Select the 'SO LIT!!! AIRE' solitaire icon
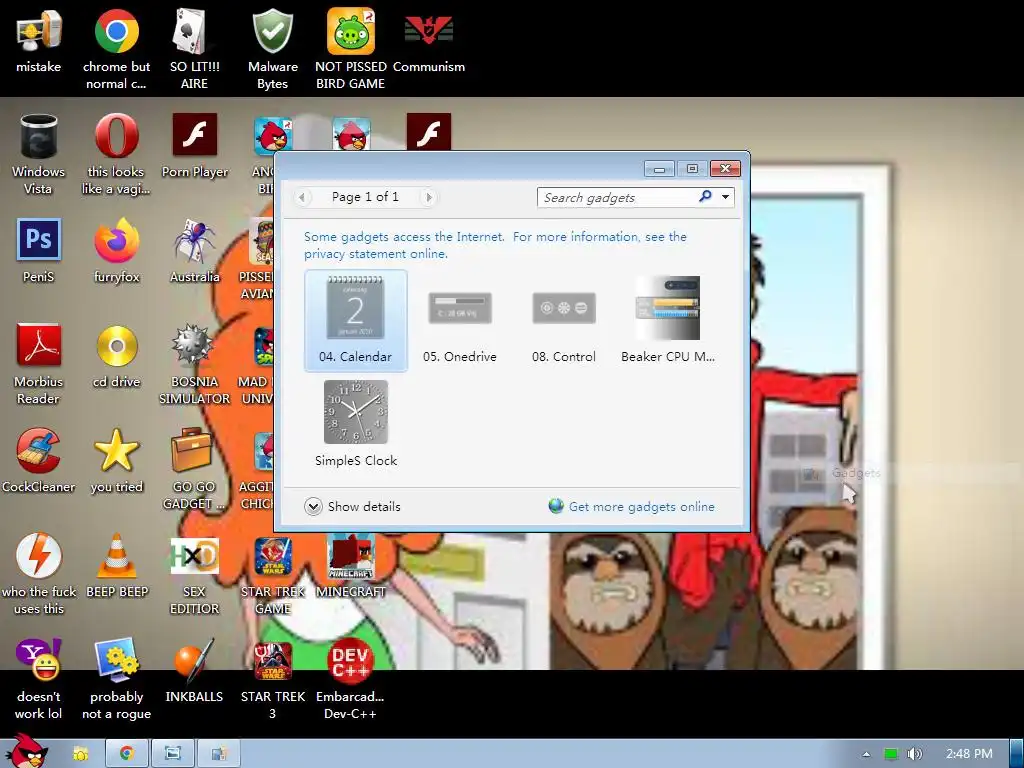The height and width of the screenshot is (768, 1024). click(x=194, y=49)
